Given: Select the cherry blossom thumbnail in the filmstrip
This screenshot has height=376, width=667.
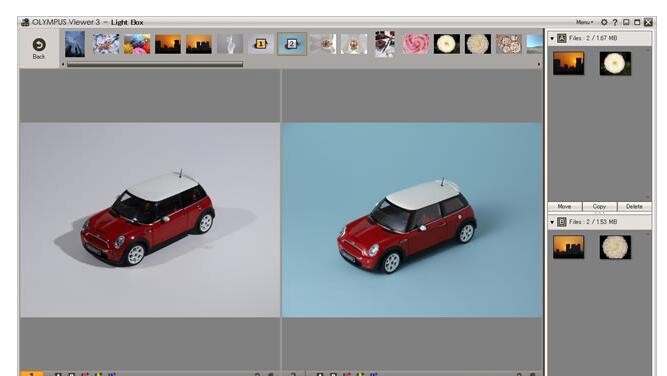Looking at the screenshot, I should 106,44.
